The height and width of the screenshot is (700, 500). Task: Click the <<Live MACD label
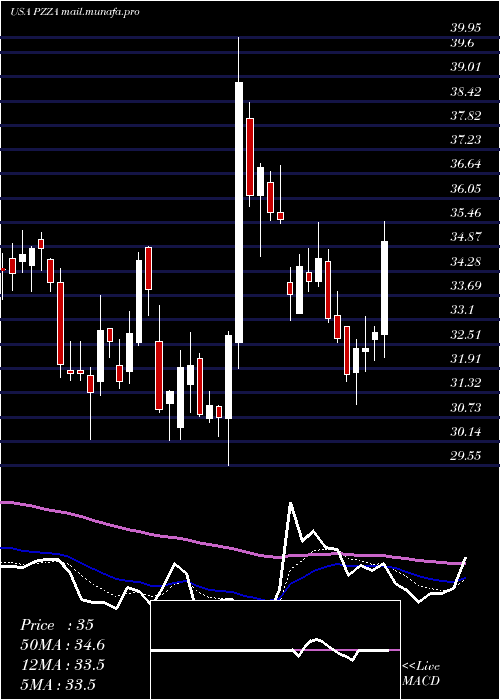421,673
